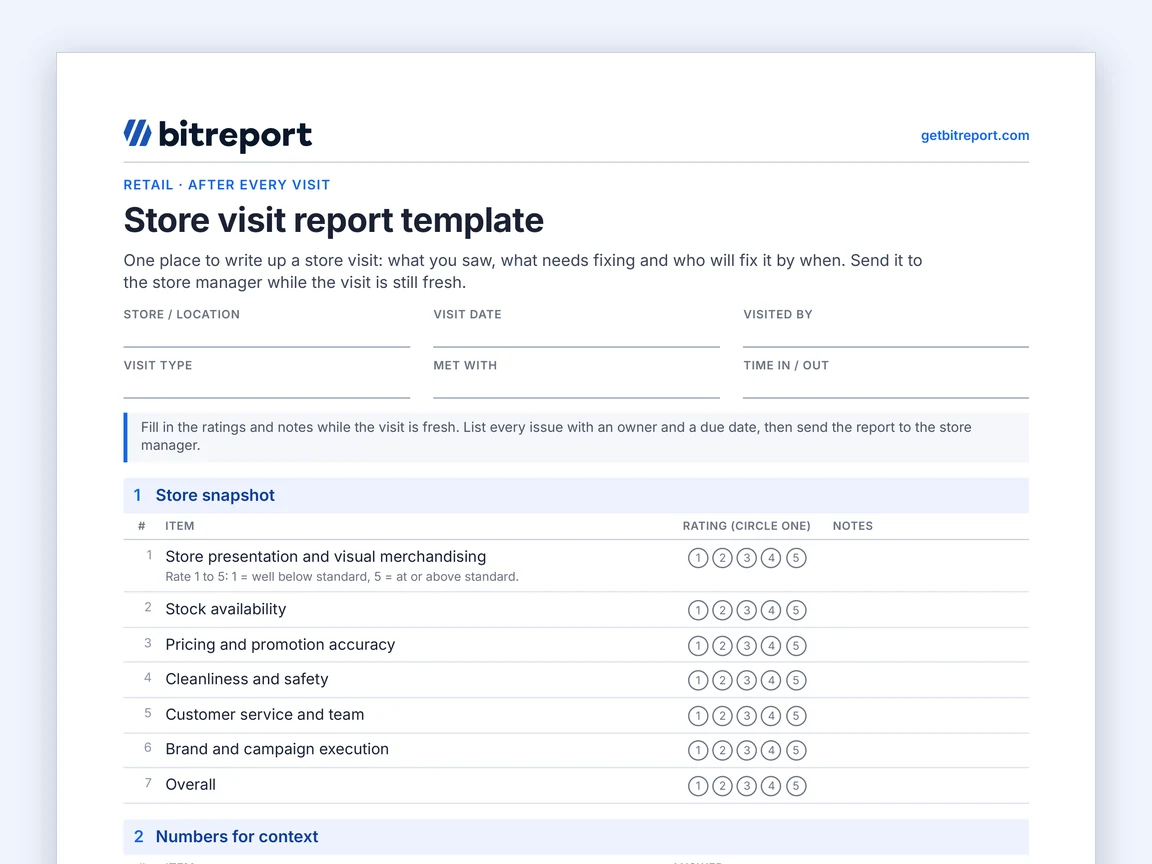Click the Pricing and promotion accuracy text

[x=280, y=644]
